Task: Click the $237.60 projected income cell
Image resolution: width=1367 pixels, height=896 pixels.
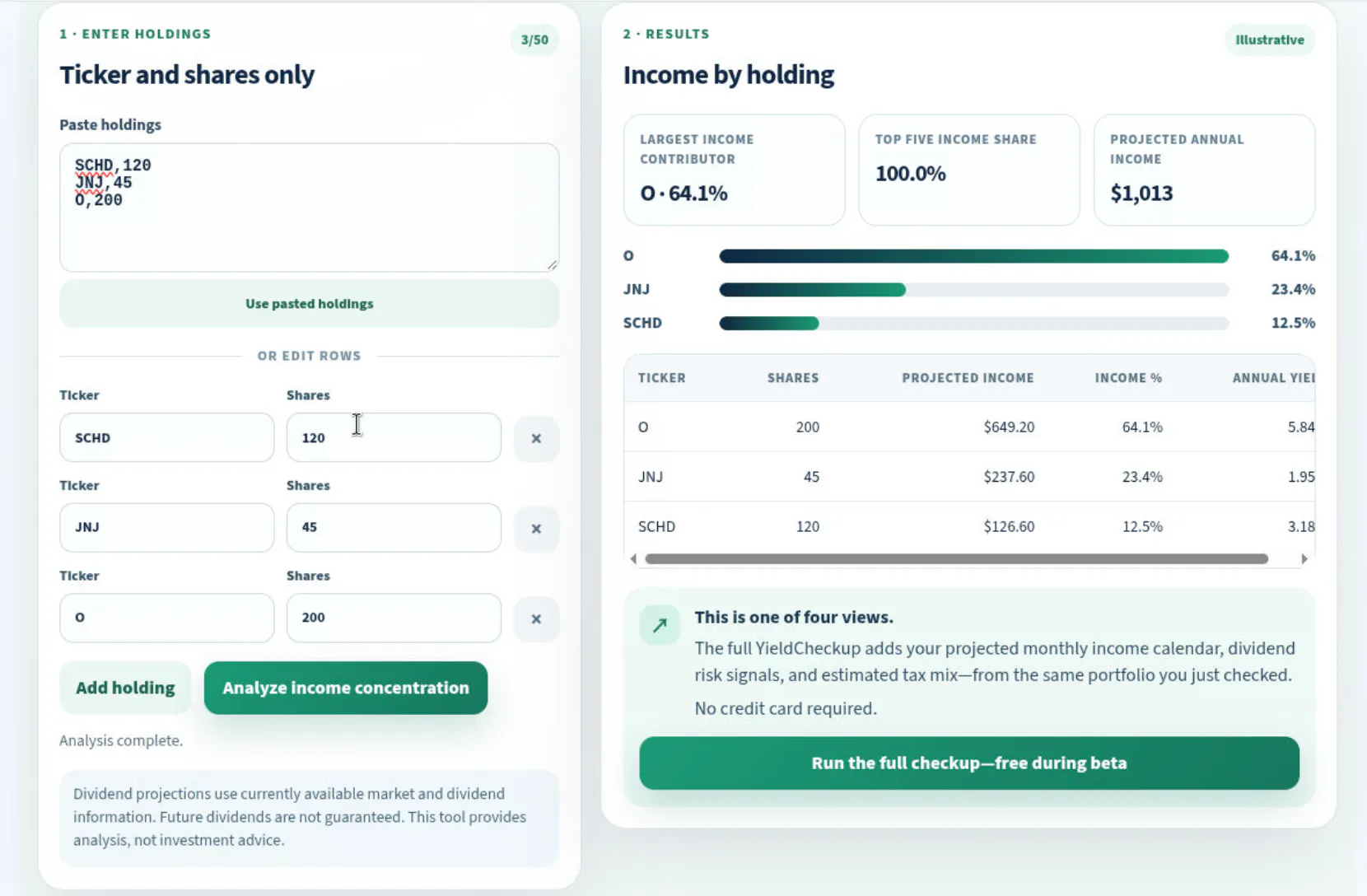Action: click(1009, 477)
